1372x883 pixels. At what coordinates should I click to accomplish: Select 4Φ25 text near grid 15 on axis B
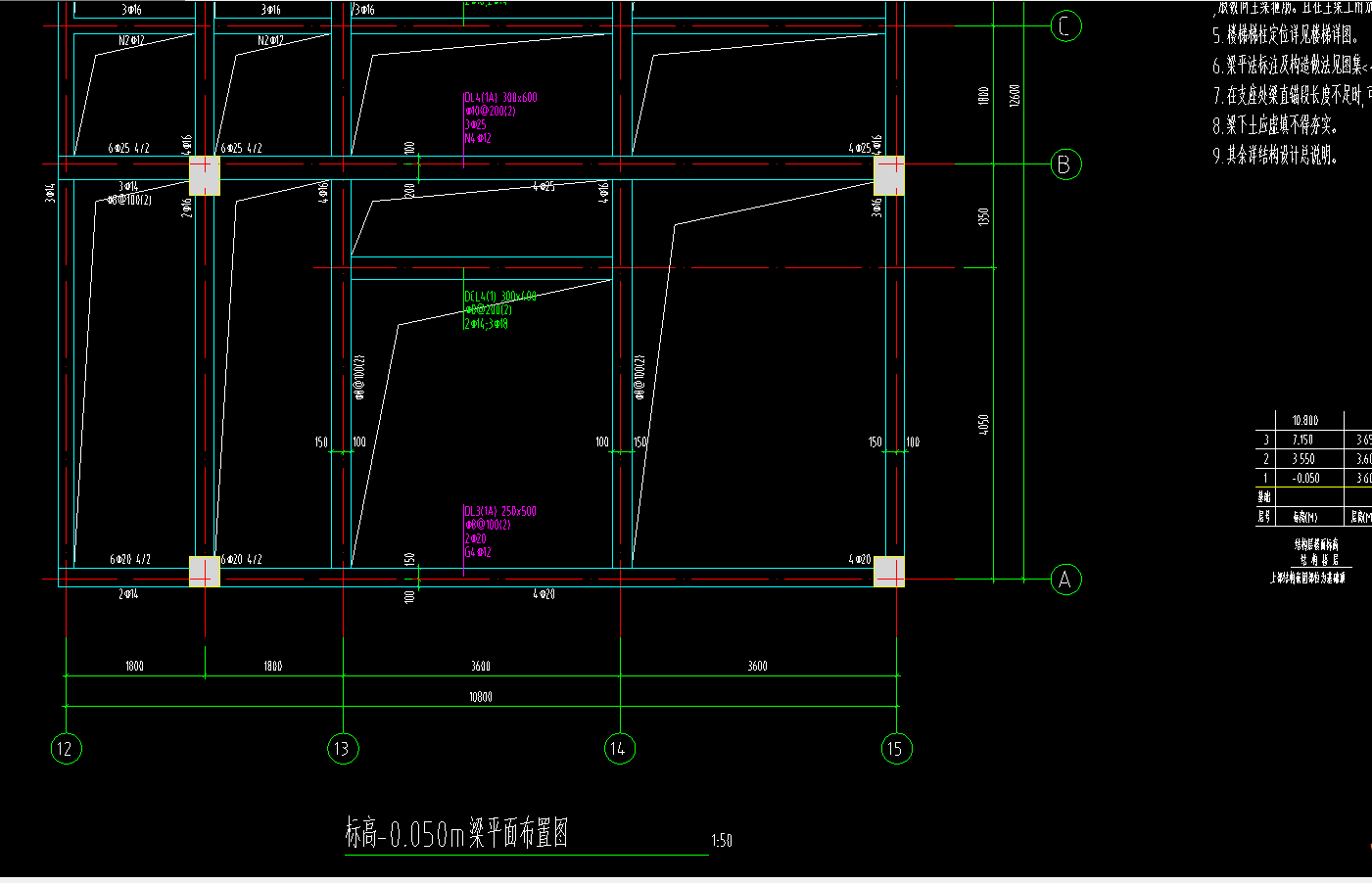point(859,149)
